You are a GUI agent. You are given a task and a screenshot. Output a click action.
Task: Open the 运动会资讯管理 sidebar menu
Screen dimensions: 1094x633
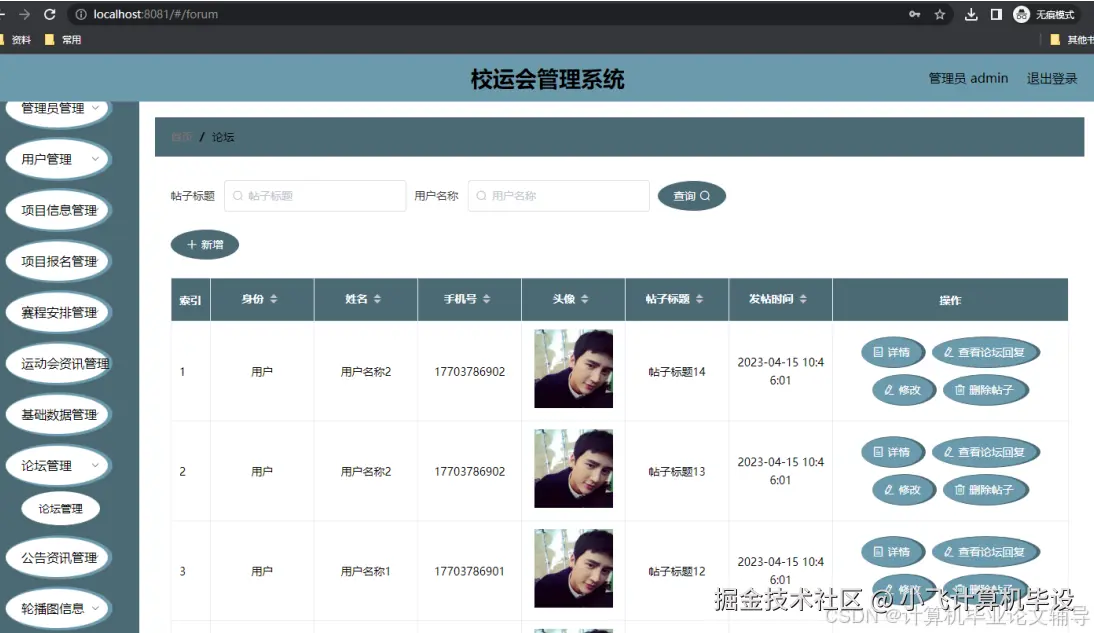[x=58, y=363]
